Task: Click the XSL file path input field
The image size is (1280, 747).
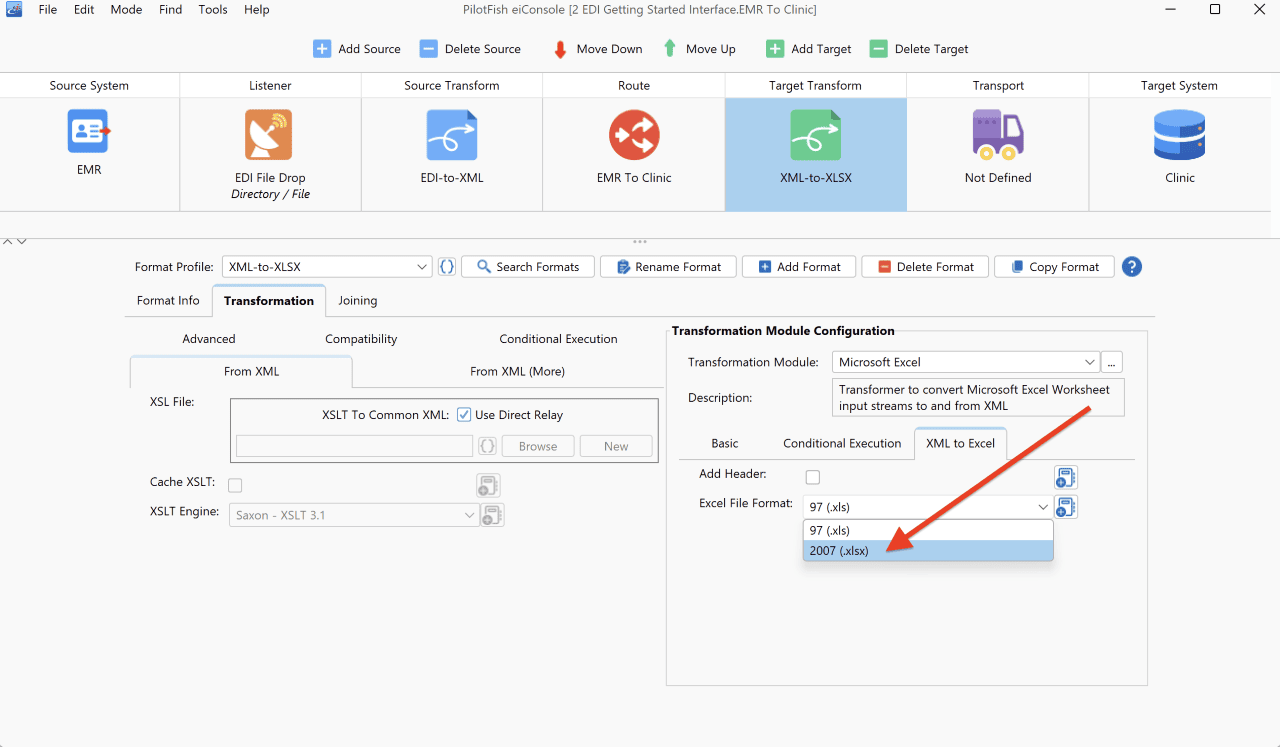Action: 354,446
